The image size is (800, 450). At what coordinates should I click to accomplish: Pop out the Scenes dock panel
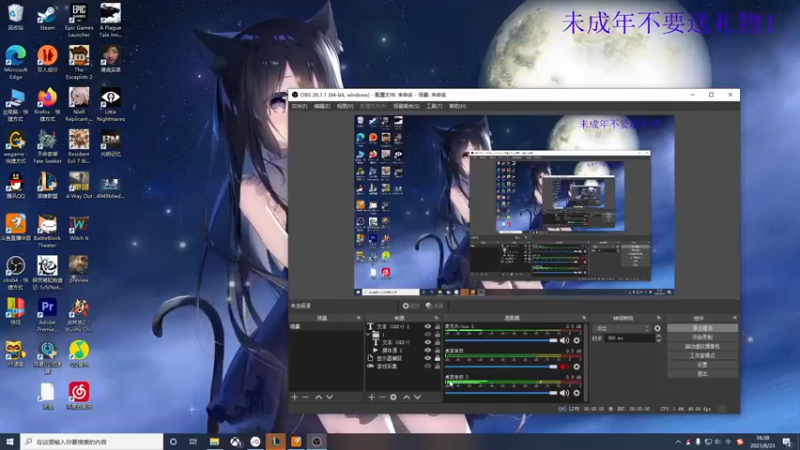[x=359, y=318]
